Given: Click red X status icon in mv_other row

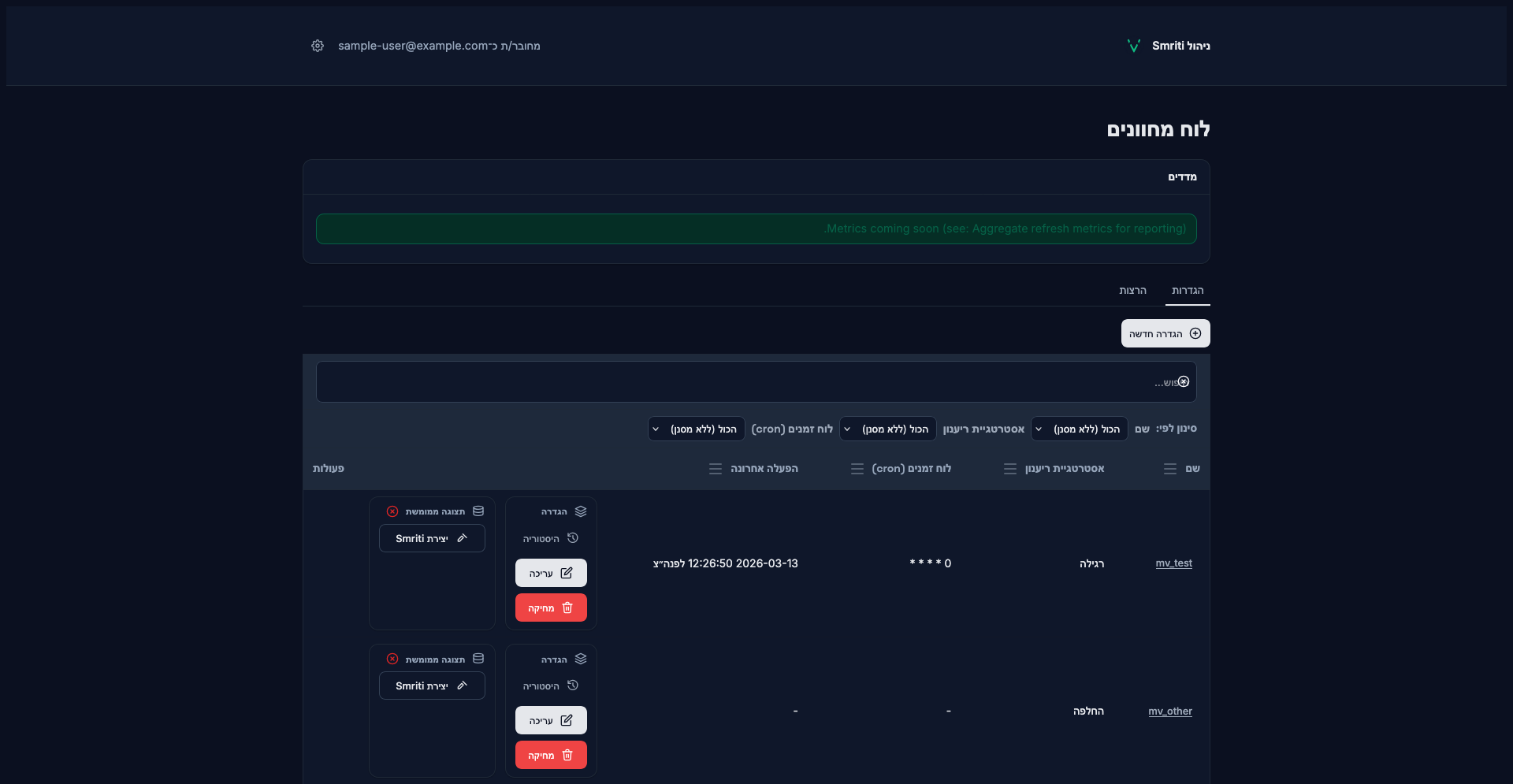Looking at the screenshot, I should point(392,659).
